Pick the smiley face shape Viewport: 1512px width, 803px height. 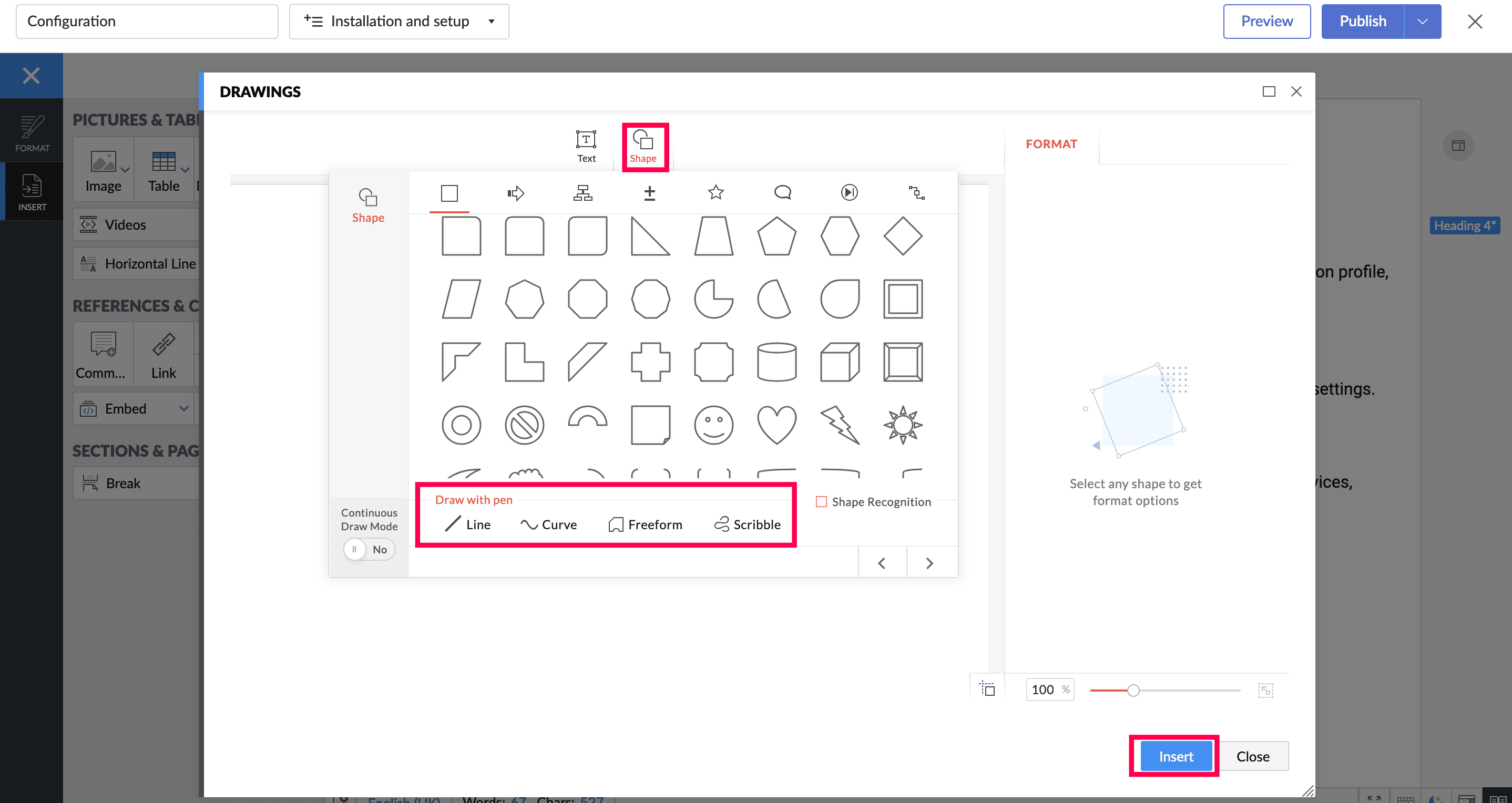click(x=713, y=425)
